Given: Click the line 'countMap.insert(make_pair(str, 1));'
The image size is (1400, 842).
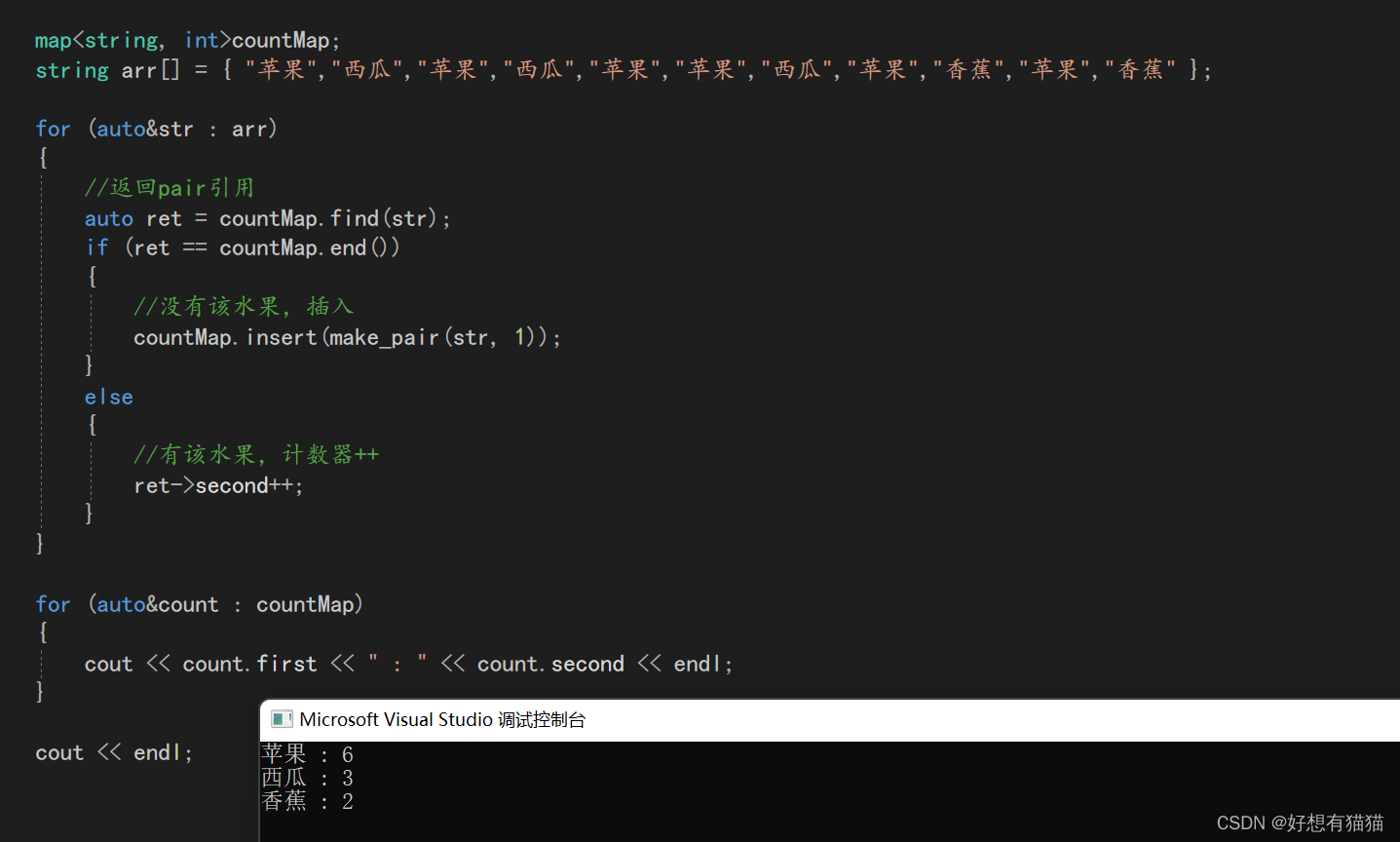Looking at the screenshot, I should [348, 337].
